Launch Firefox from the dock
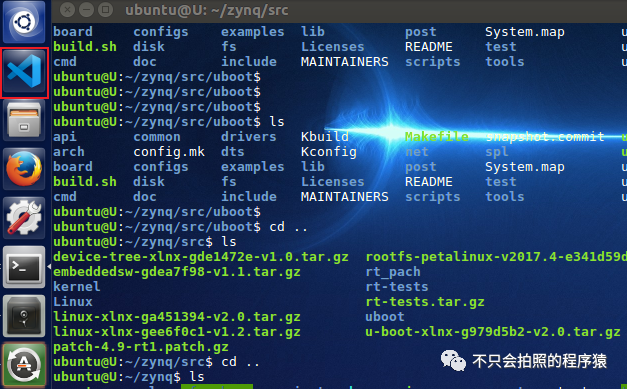This screenshot has width=627, height=389. tap(24, 169)
